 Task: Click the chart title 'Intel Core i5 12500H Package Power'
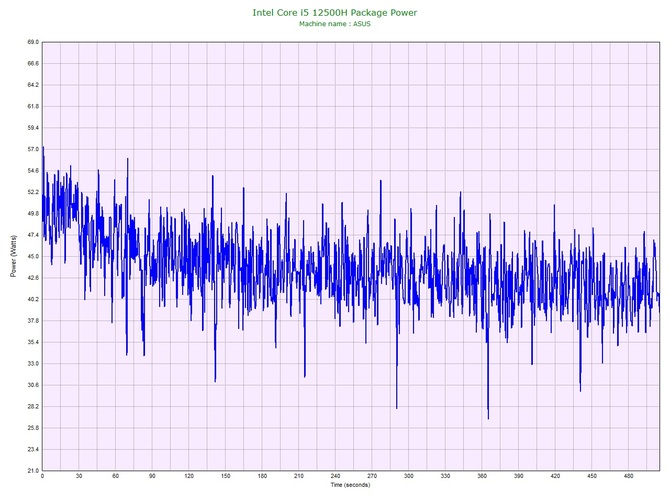(x=335, y=13)
